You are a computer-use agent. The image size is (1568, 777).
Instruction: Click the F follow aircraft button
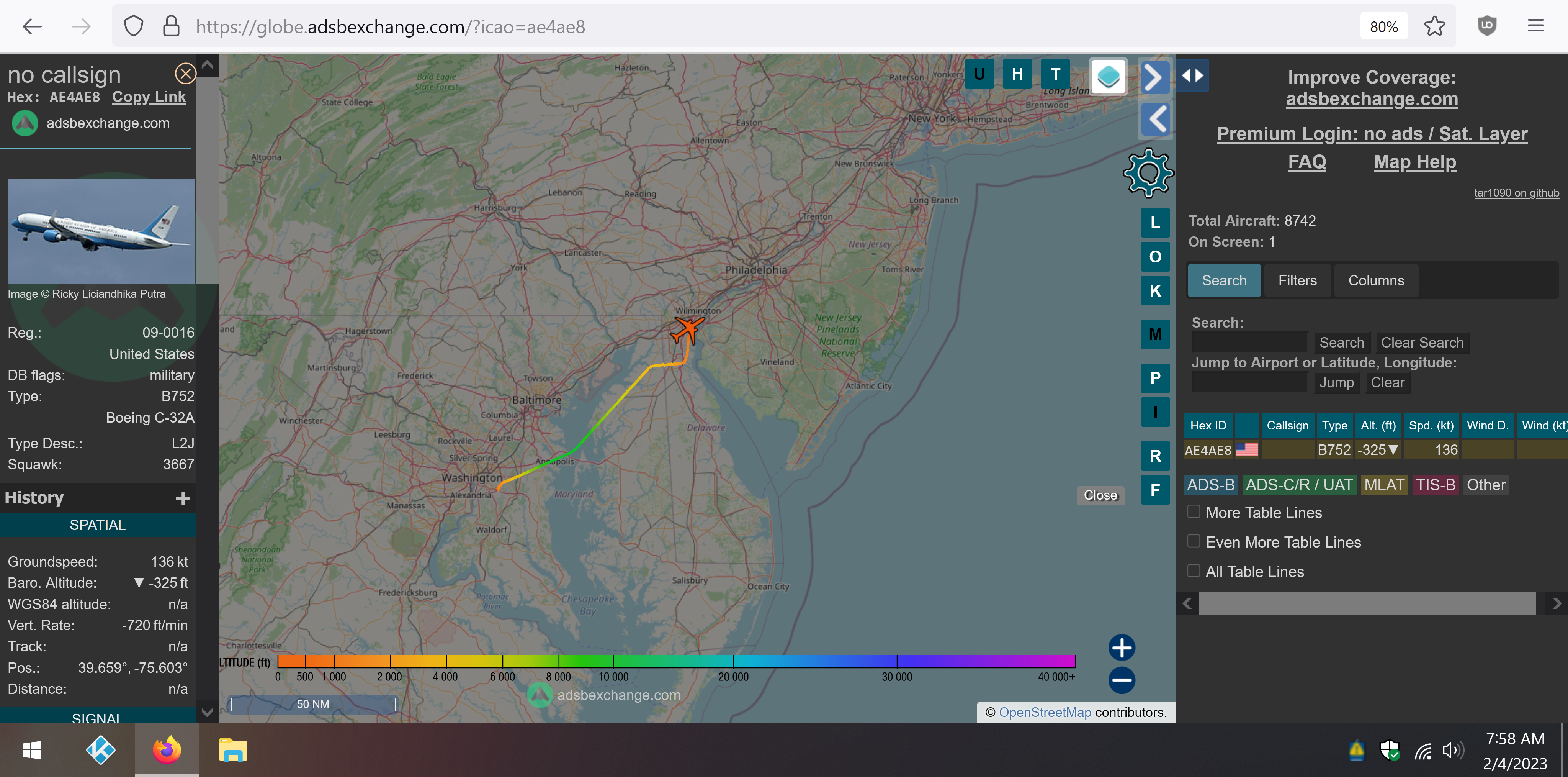click(1155, 490)
